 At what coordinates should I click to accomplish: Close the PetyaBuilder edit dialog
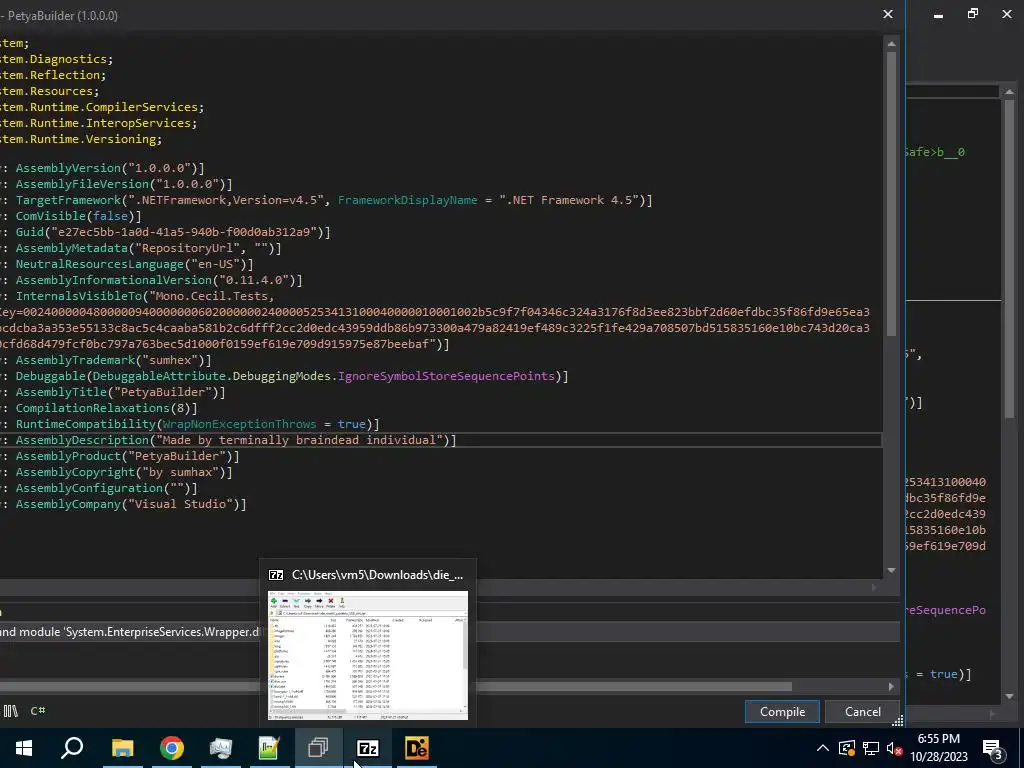888,14
